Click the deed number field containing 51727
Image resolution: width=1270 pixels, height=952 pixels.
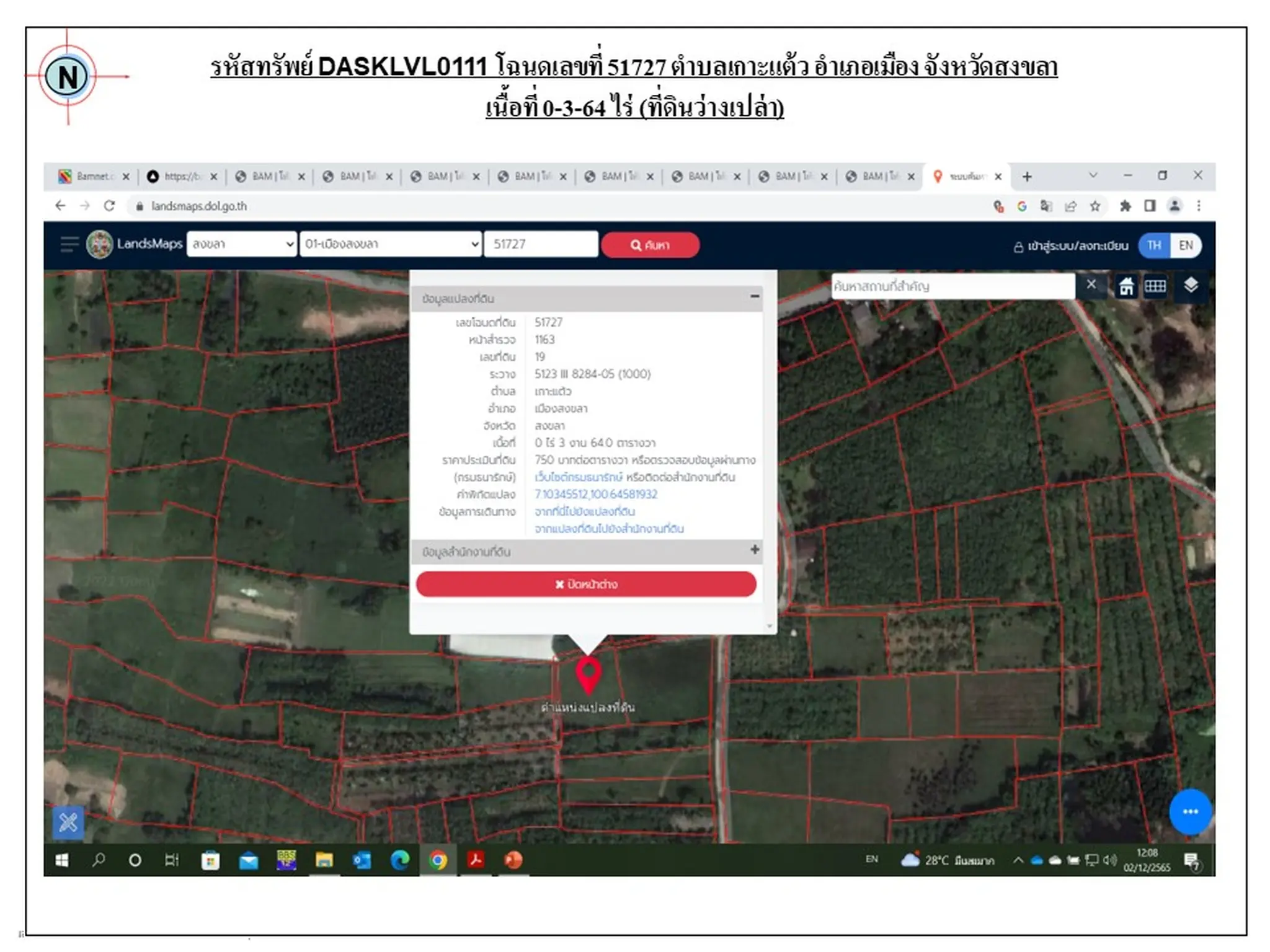point(541,244)
